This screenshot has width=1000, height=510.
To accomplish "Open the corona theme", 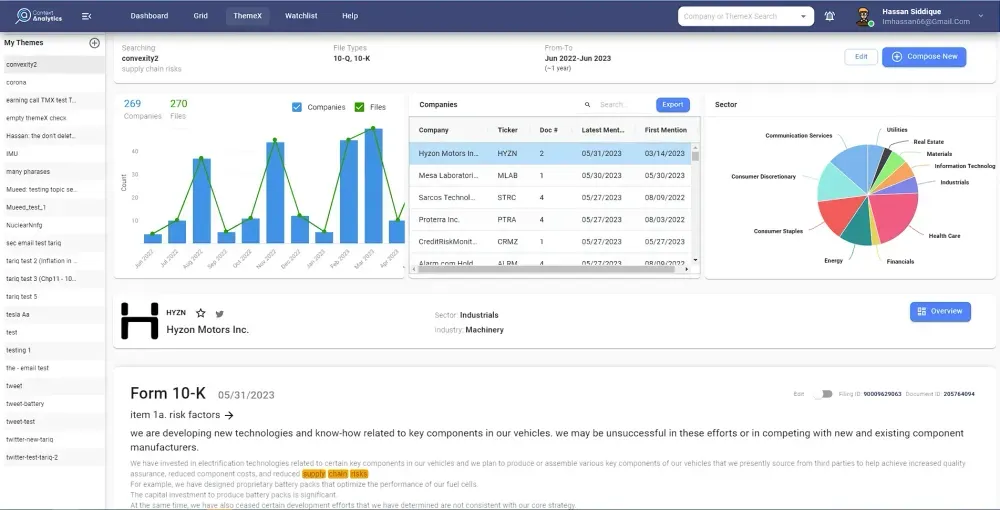I will pyautogui.click(x=54, y=82).
